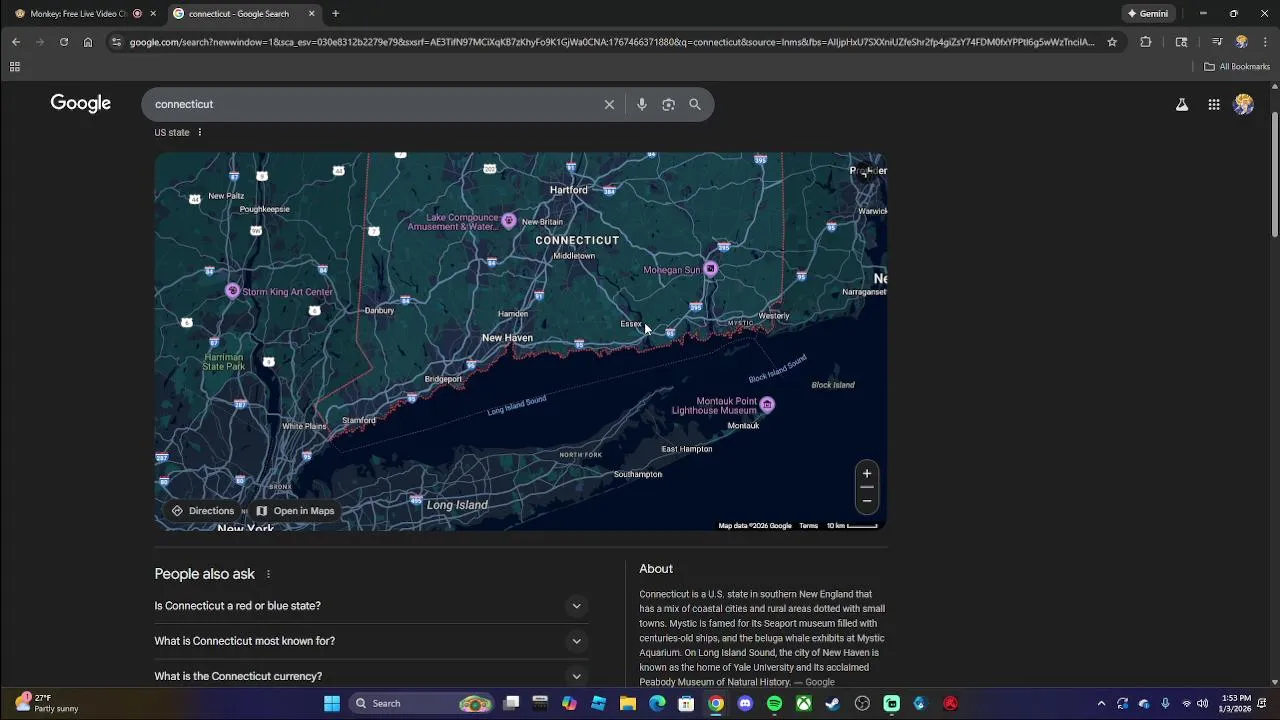Screen dimensions: 1280x720
Task: Open File Explorer from taskbar
Action: tap(628, 703)
